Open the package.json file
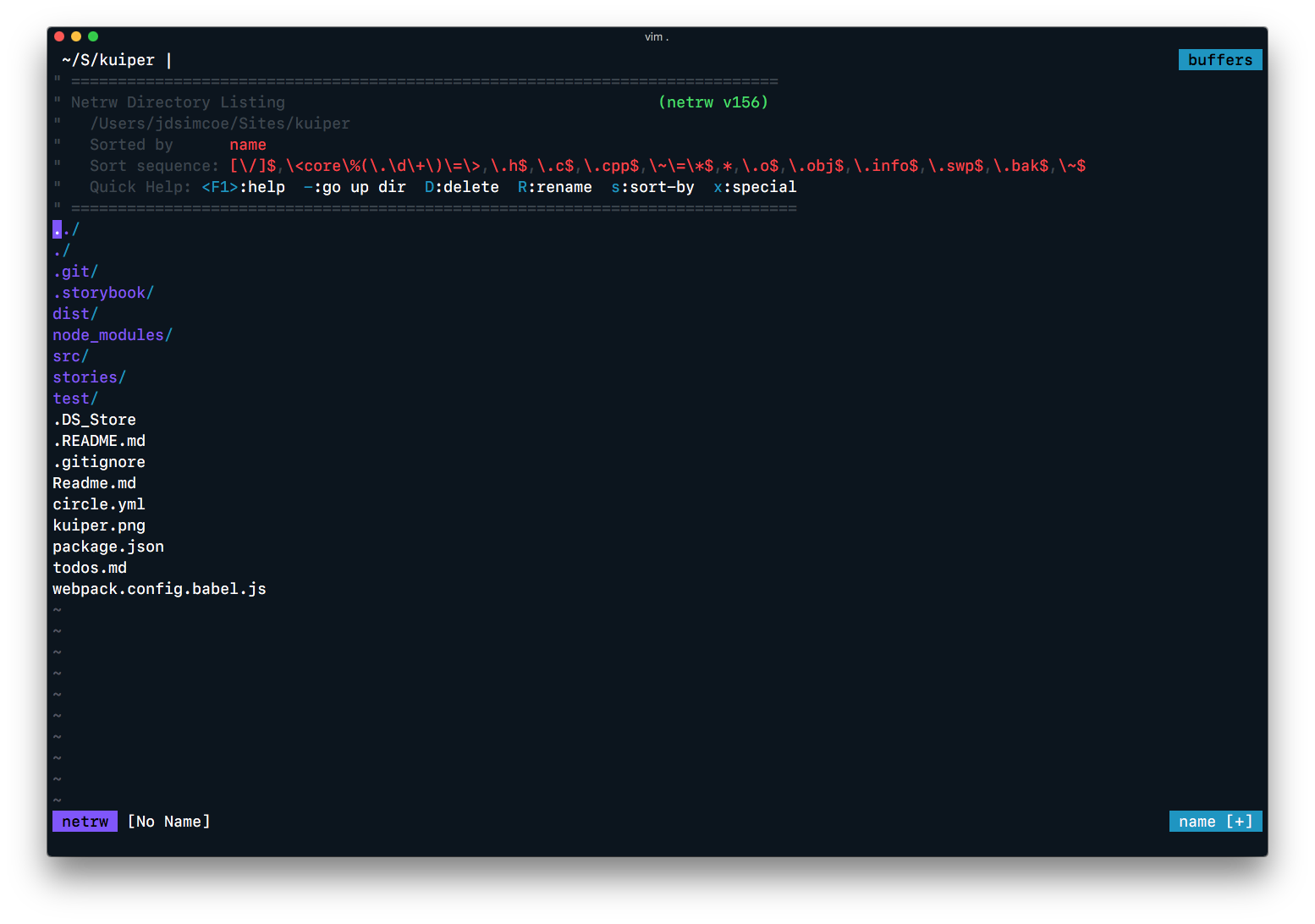The image size is (1315, 924). [108, 547]
